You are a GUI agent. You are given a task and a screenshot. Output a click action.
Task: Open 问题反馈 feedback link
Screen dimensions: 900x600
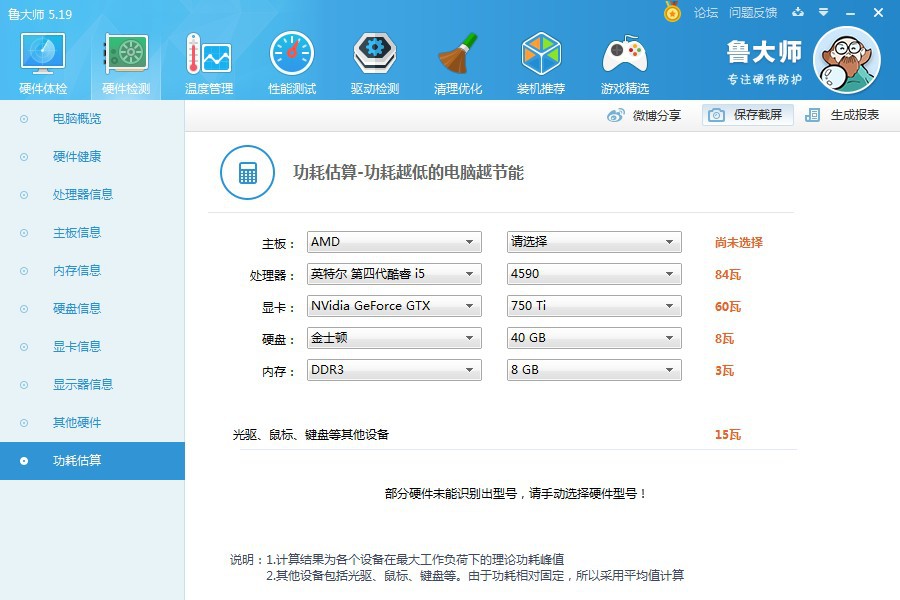pos(752,13)
